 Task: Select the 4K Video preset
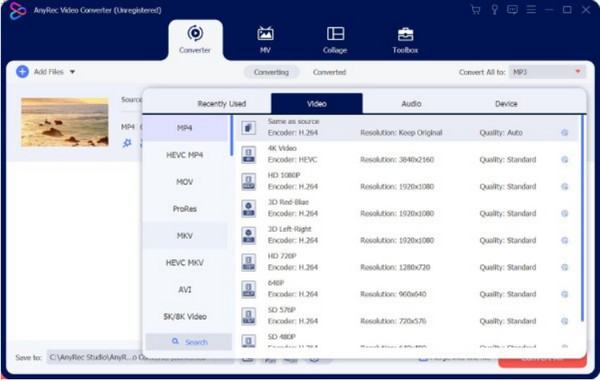point(406,155)
